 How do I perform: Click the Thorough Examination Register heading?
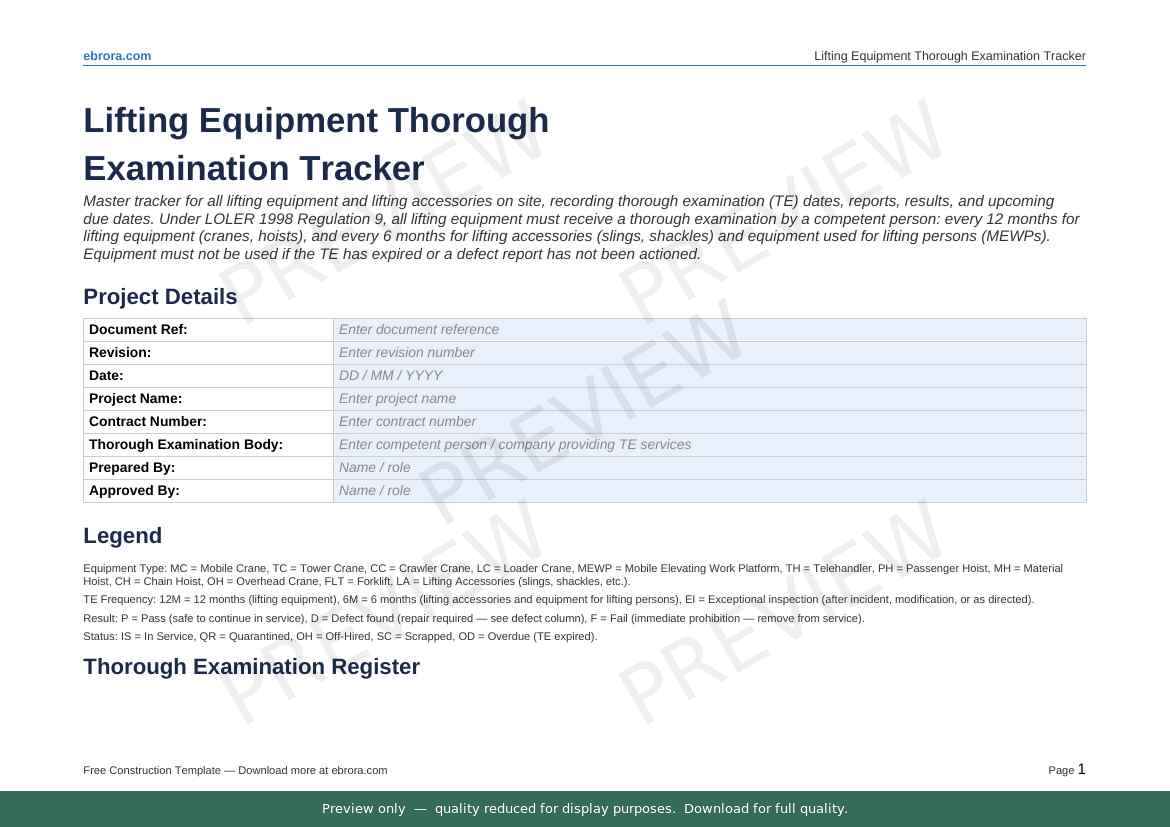point(251,667)
